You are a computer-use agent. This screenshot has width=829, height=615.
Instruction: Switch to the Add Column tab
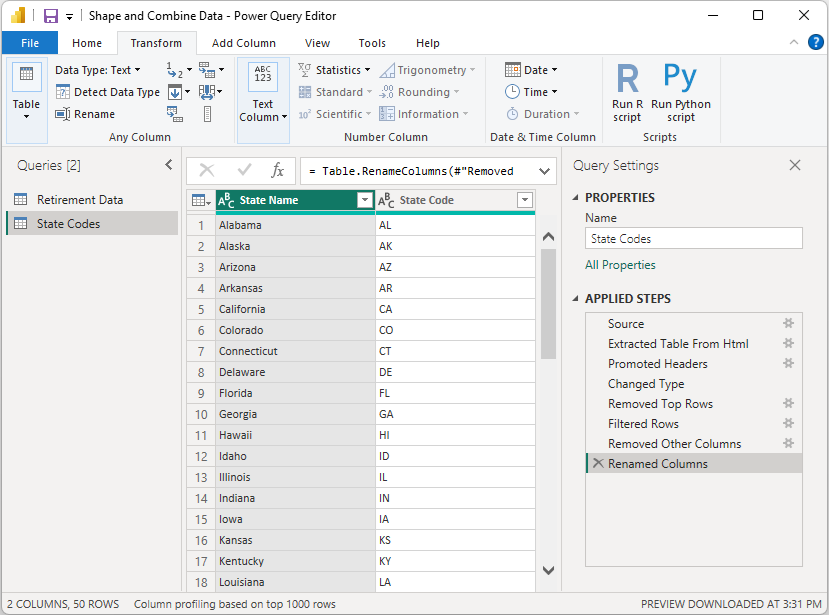(244, 43)
